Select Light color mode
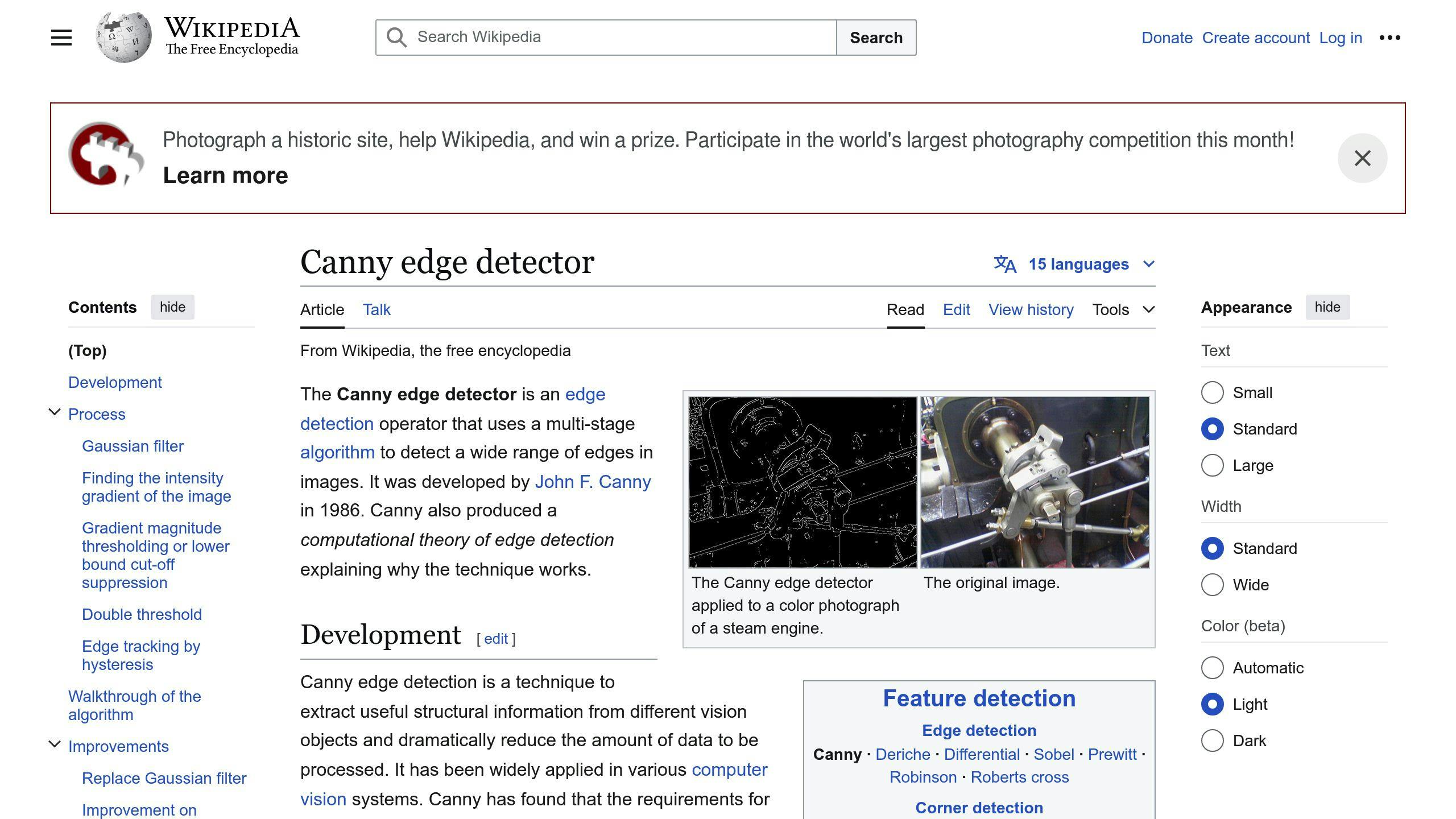Viewport: 1456px width, 819px height. point(1212,704)
